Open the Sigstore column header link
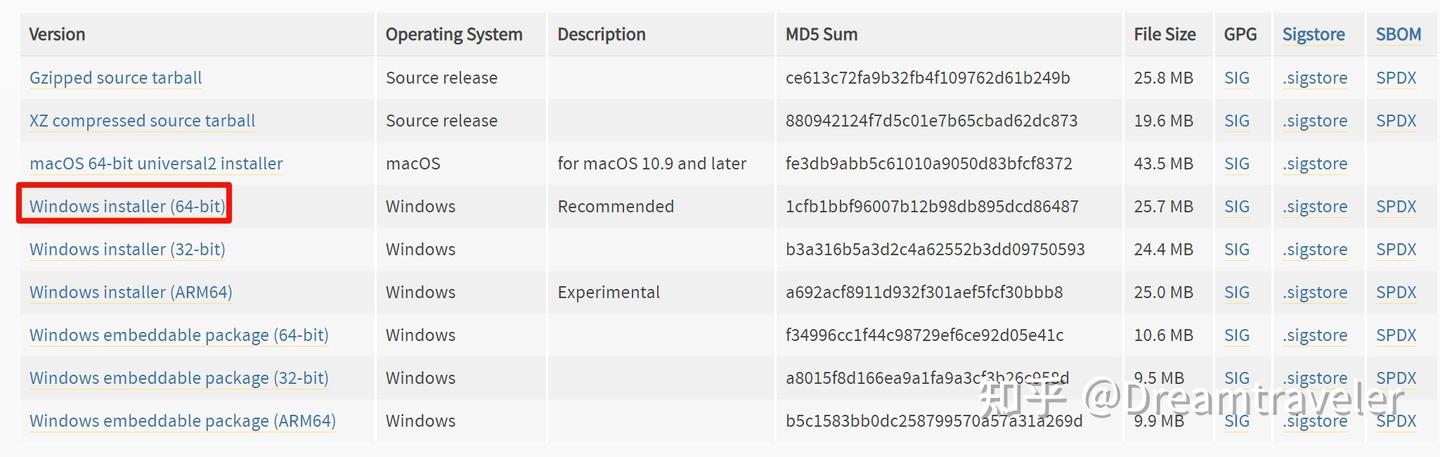The height and width of the screenshot is (457, 1440). pyautogui.click(x=1313, y=34)
